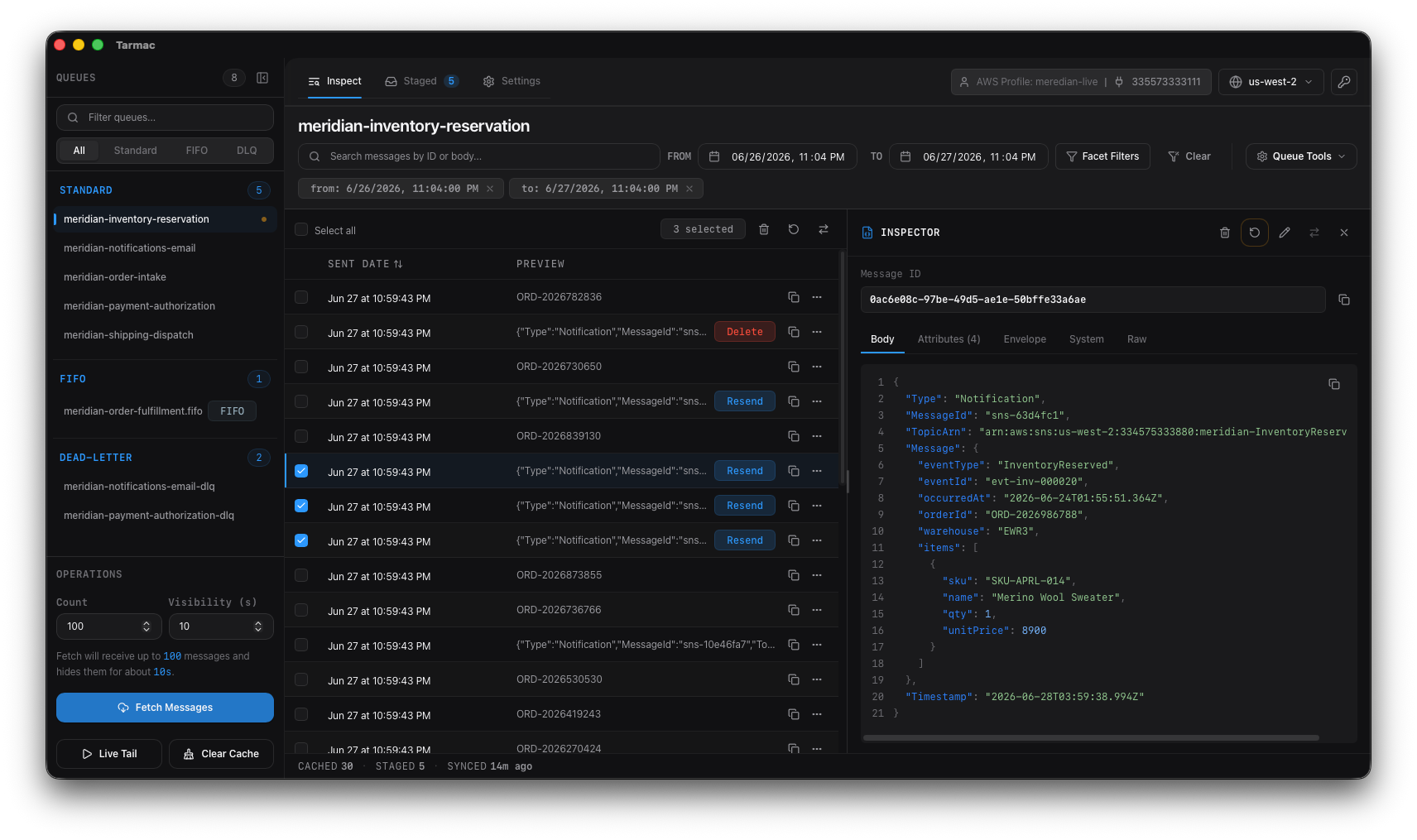Open the Settings tab

click(512, 81)
